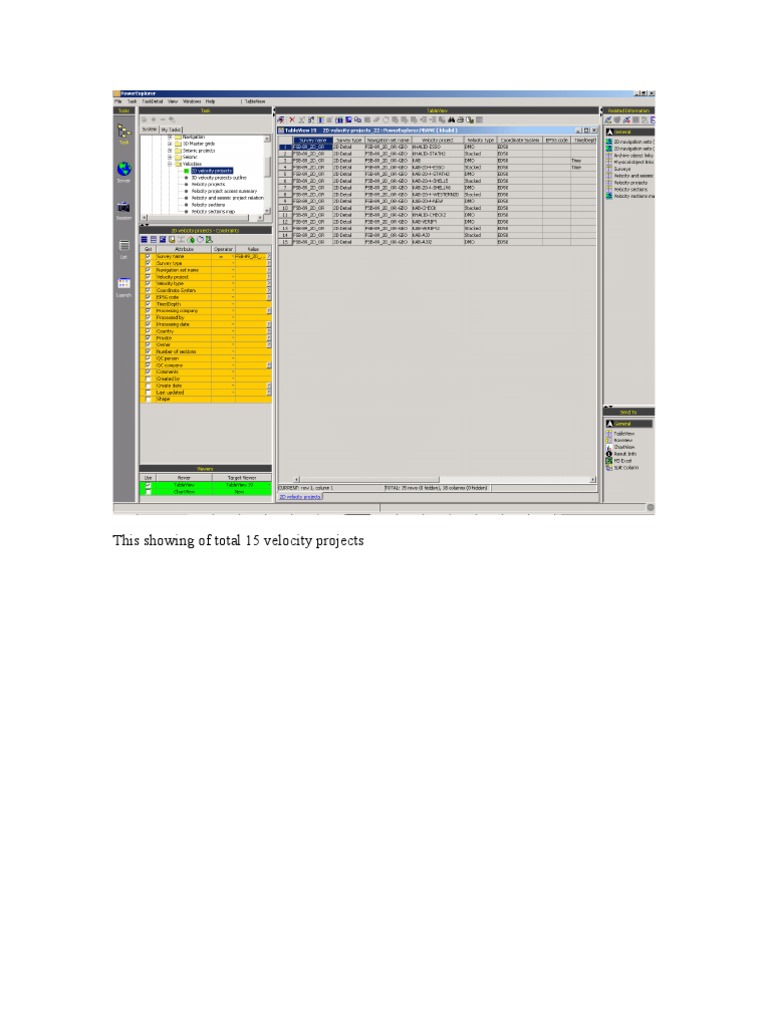Send result to ChartView in Send to panel
768x1024 pixels.
click(624, 447)
